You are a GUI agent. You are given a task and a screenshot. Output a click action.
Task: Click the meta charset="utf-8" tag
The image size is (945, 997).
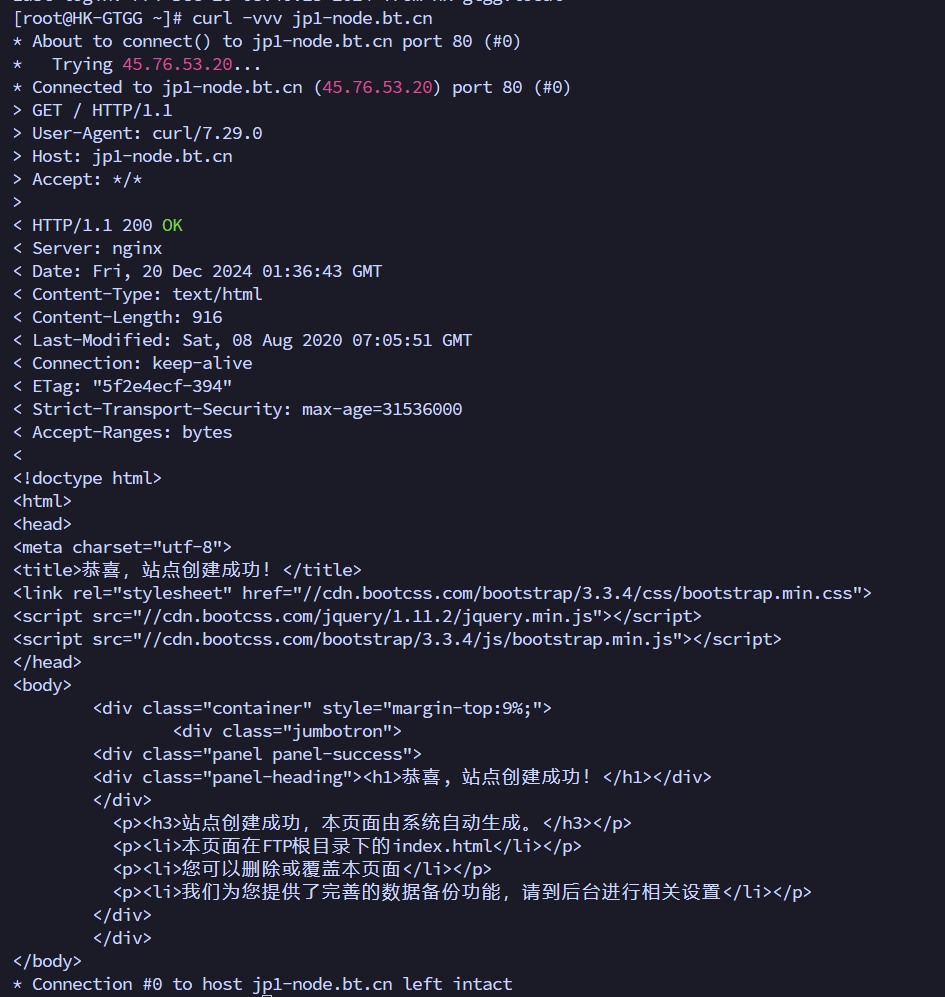click(x=122, y=547)
